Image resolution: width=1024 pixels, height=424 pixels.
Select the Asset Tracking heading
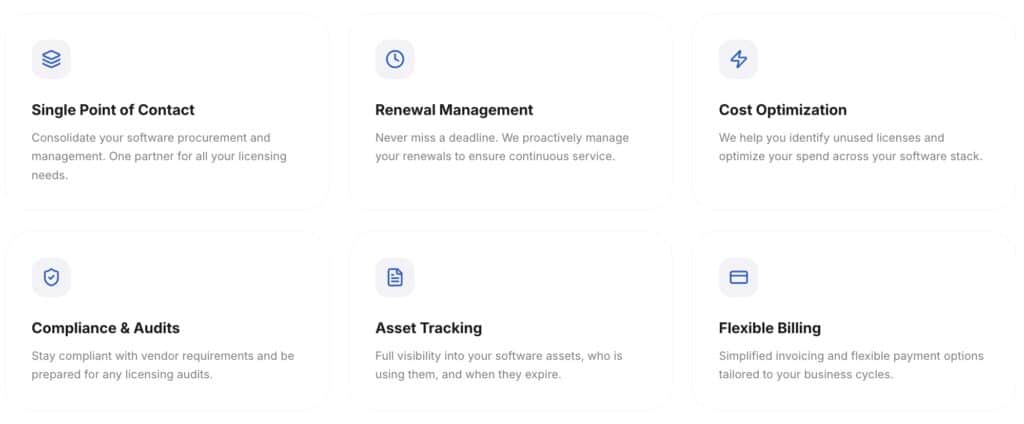(428, 328)
